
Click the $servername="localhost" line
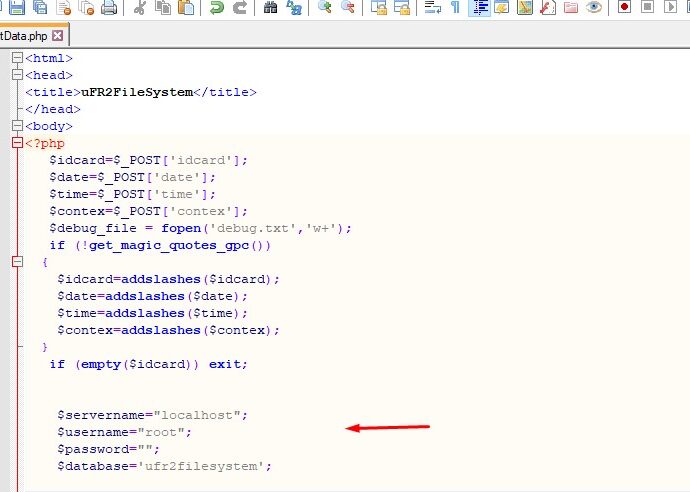153,415
